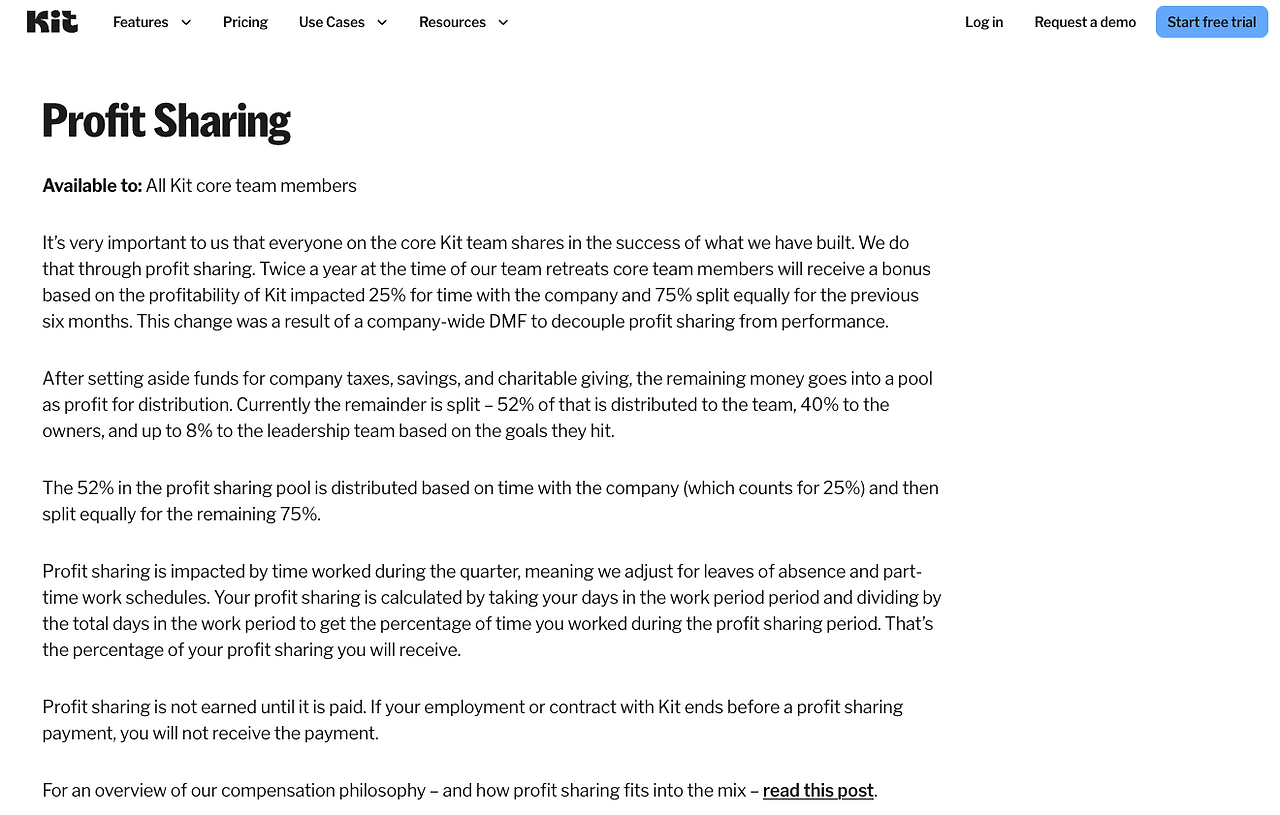Screen dimensions: 1280x815
Task: Click the Start free trial button
Action: pos(1211,22)
